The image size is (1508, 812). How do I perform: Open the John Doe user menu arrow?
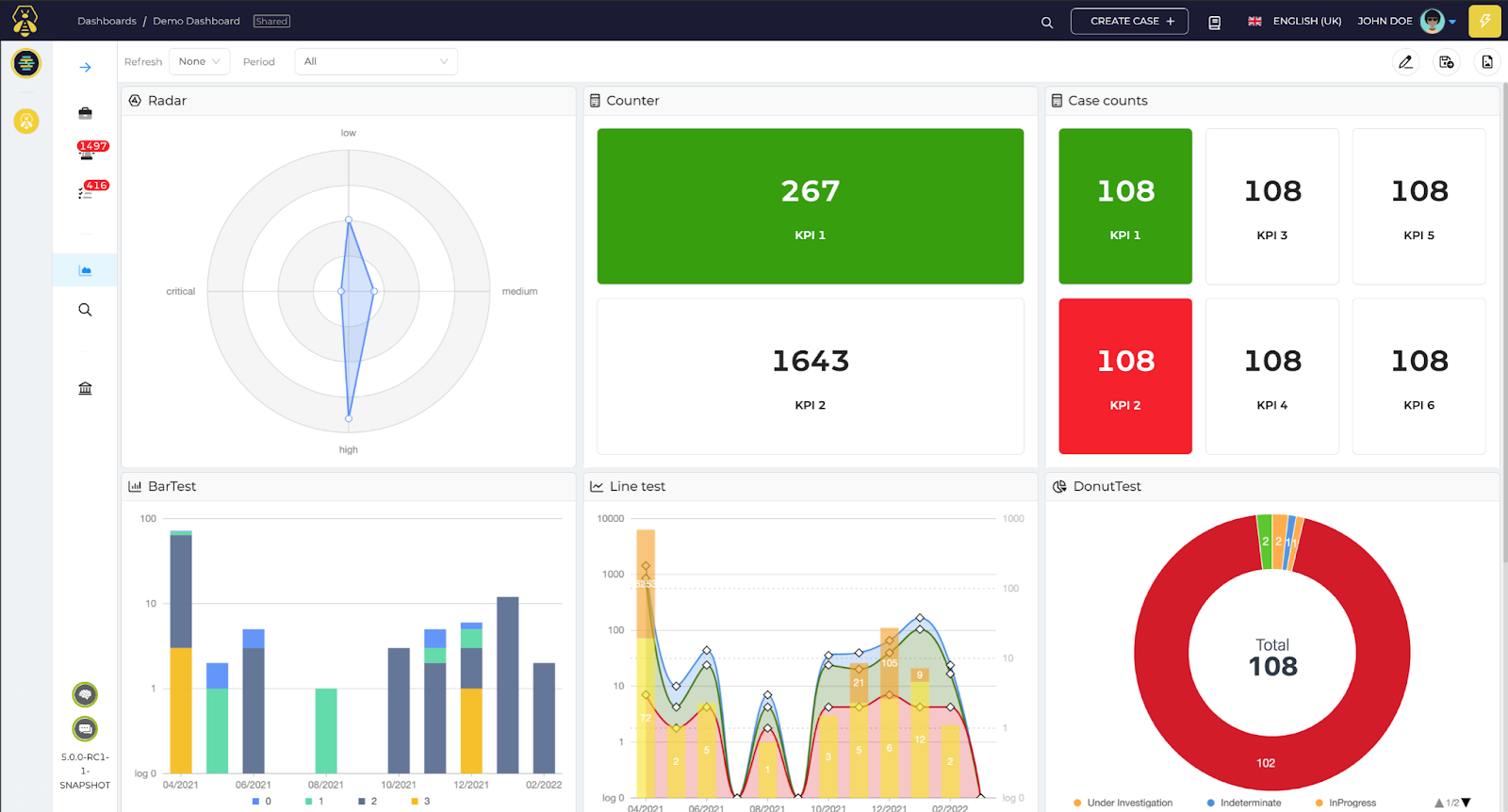click(x=1452, y=22)
